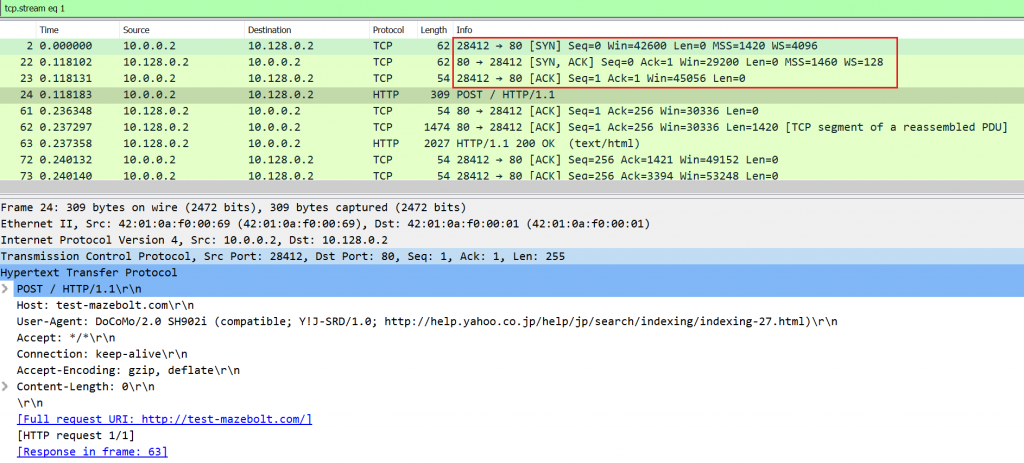Select the Transmission Control Protocol line
The image size is (1024, 463).
coord(512,257)
